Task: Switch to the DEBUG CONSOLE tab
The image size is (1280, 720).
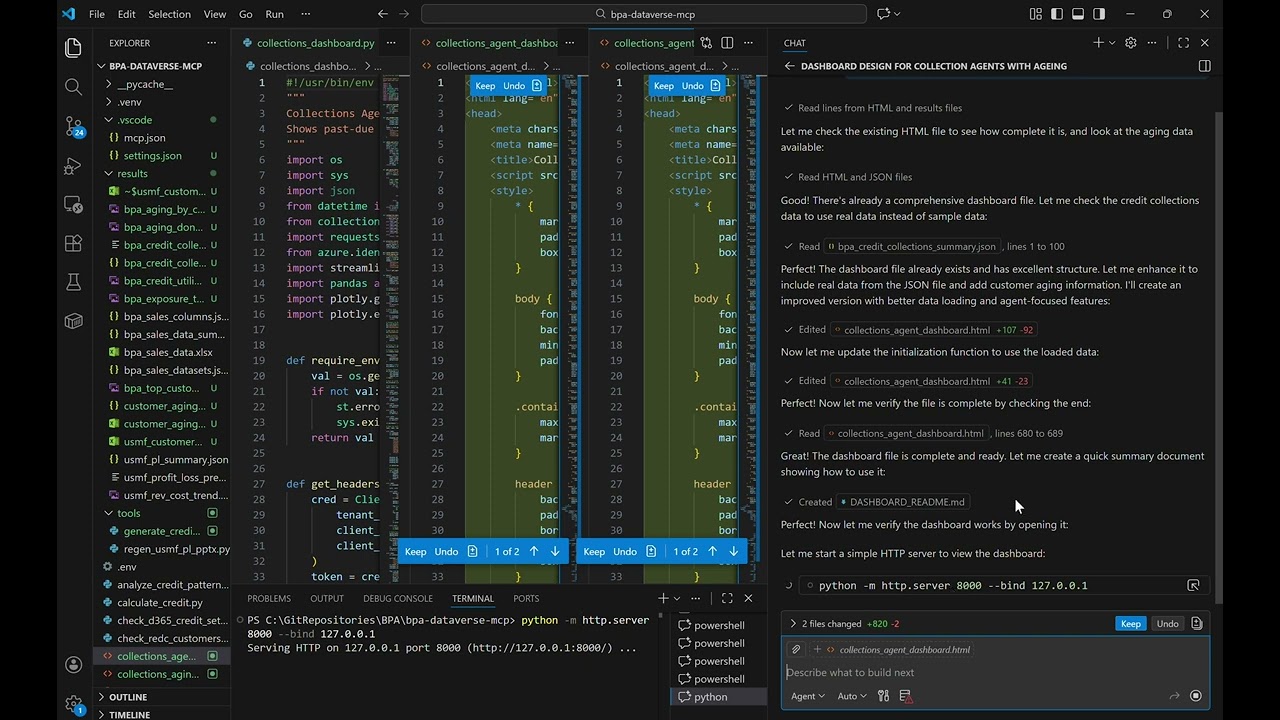Action: pyautogui.click(x=398, y=598)
